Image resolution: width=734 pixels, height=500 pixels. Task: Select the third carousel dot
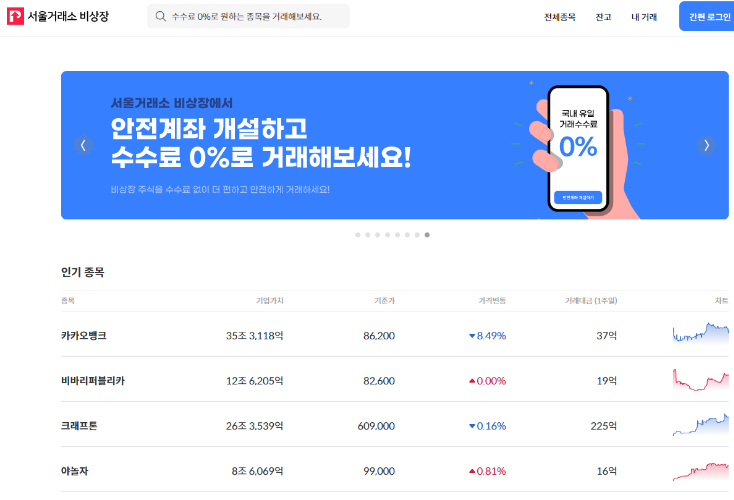point(377,235)
